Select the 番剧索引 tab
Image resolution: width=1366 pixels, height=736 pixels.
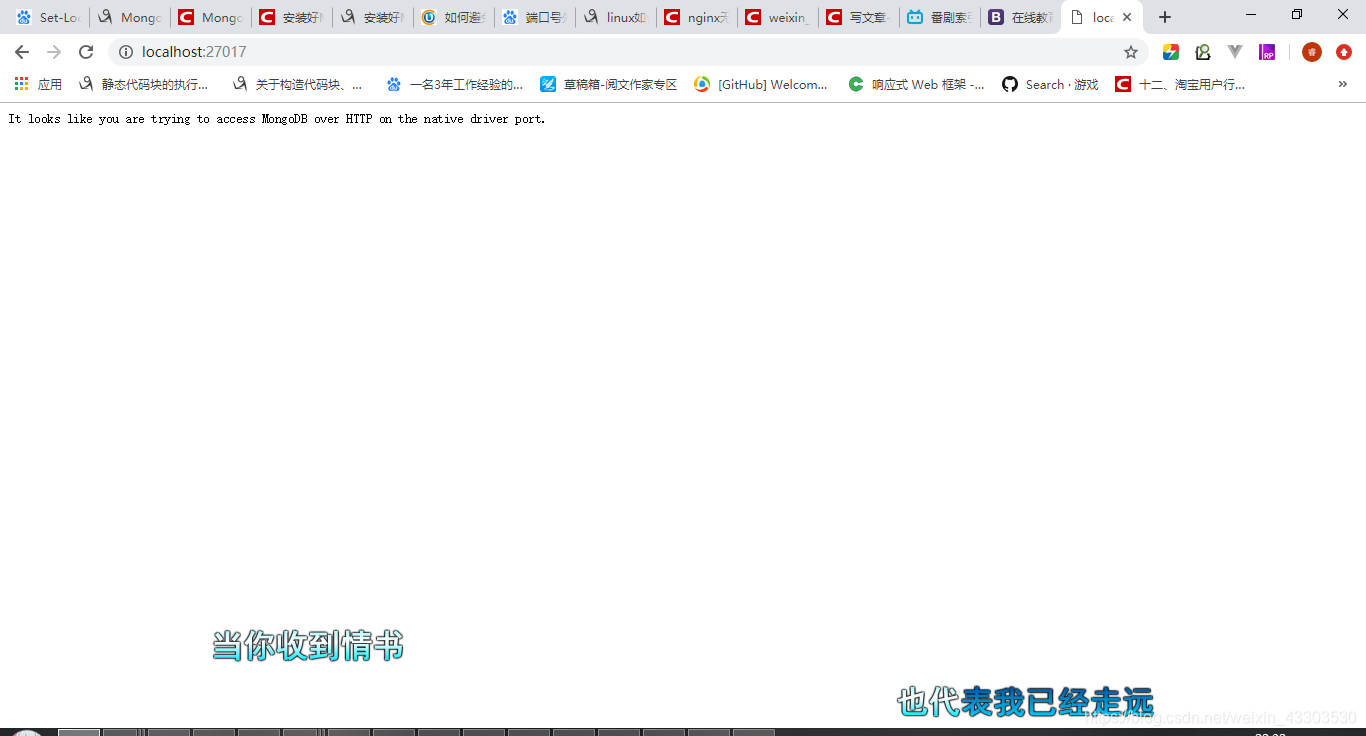point(939,17)
